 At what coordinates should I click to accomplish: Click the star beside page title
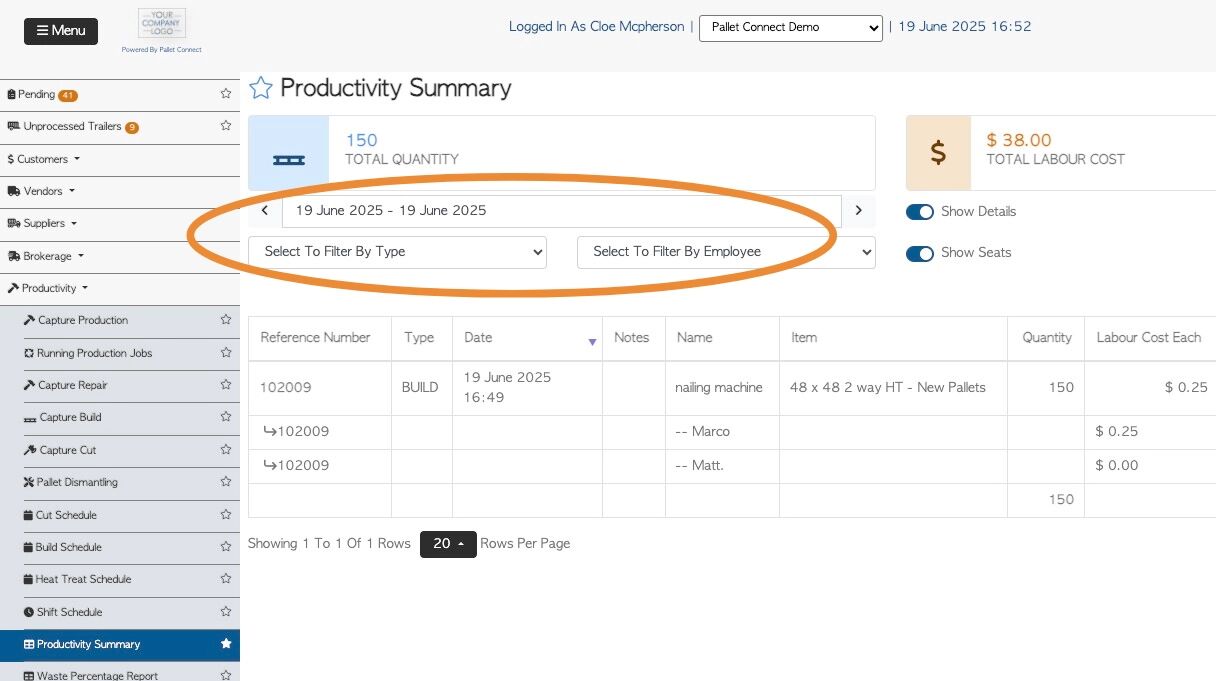tap(260, 88)
